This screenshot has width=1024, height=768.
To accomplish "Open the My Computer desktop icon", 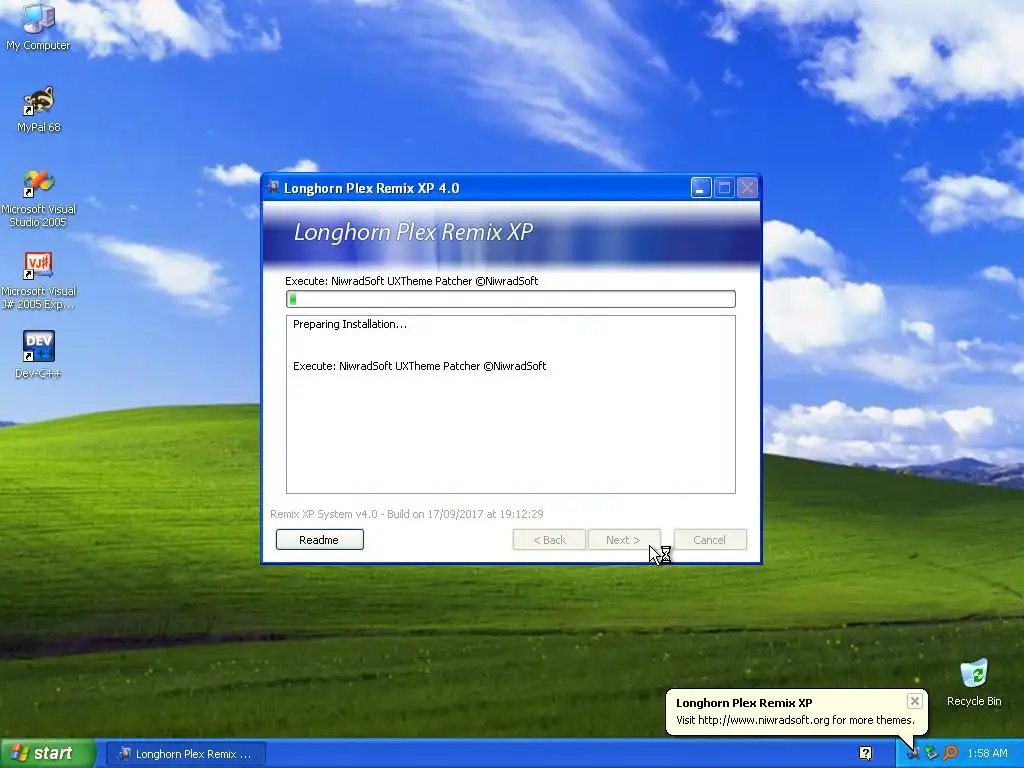I will 38,26.
